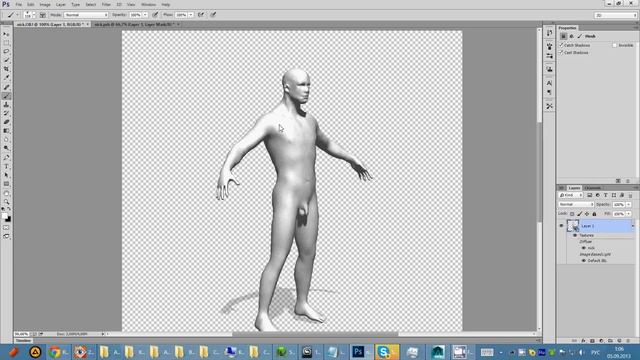Hide Layer 1 using its eye icon
Screen dimensions: 640x360
click(x=561, y=226)
